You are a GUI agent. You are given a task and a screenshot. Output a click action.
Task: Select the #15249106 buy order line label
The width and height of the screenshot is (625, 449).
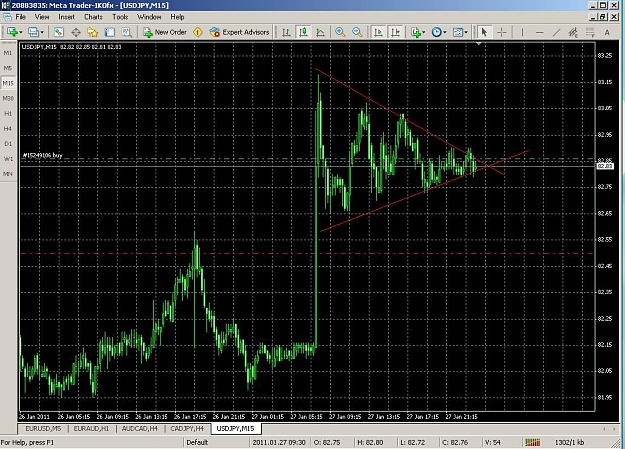[x=42, y=155]
